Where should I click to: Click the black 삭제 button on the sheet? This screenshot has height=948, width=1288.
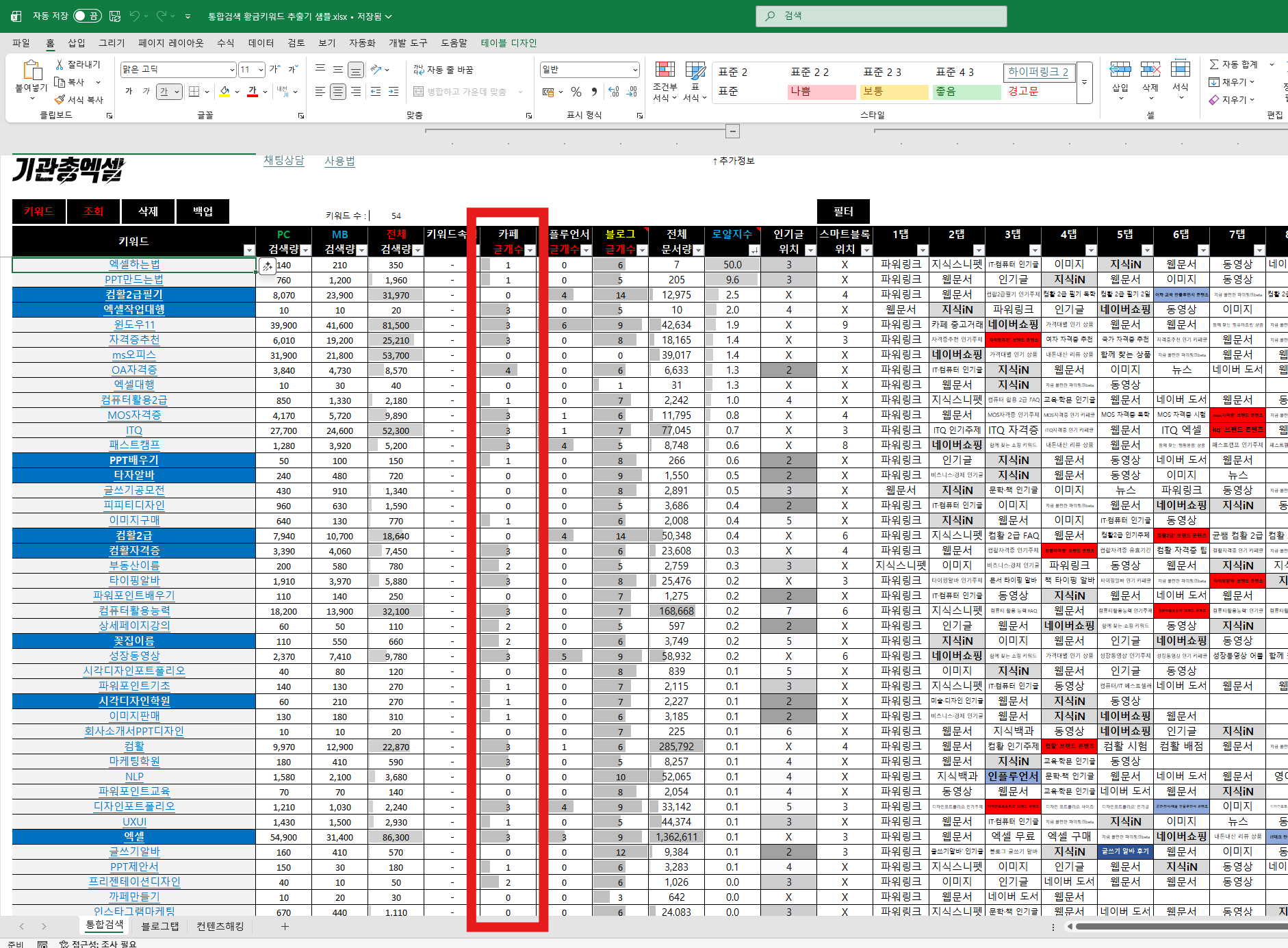pyautogui.click(x=148, y=212)
